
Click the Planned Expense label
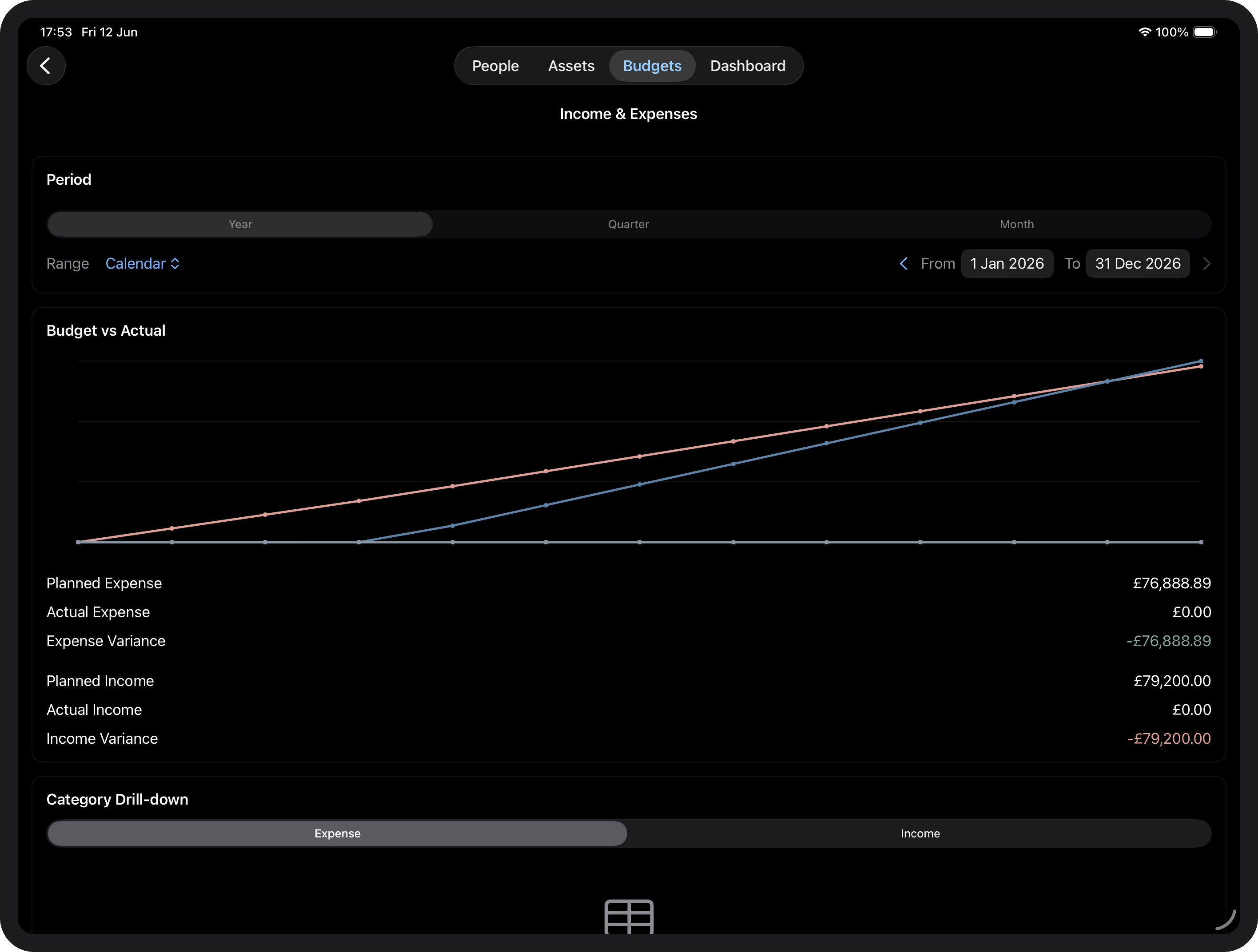pyautogui.click(x=104, y=583)
